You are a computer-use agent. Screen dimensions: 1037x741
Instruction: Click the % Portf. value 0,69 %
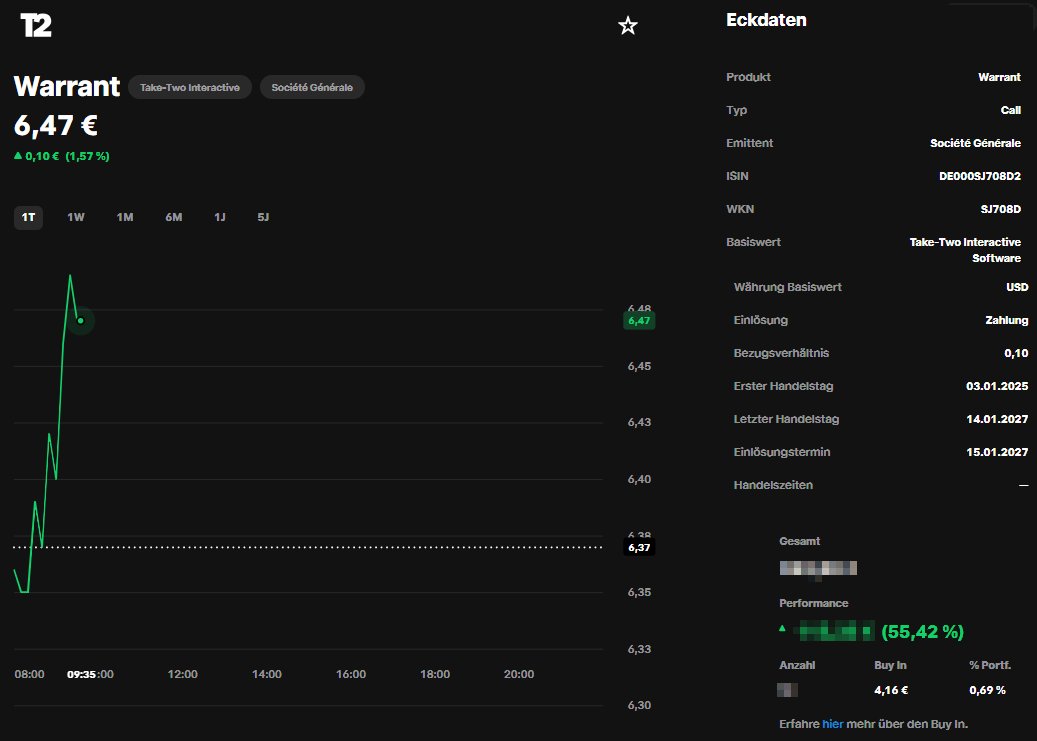point(987,690)
